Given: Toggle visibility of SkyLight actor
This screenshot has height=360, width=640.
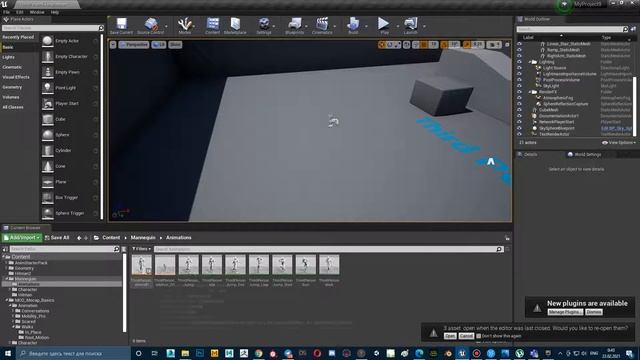Looking at the screenshot, I should [x=519, y=86].
